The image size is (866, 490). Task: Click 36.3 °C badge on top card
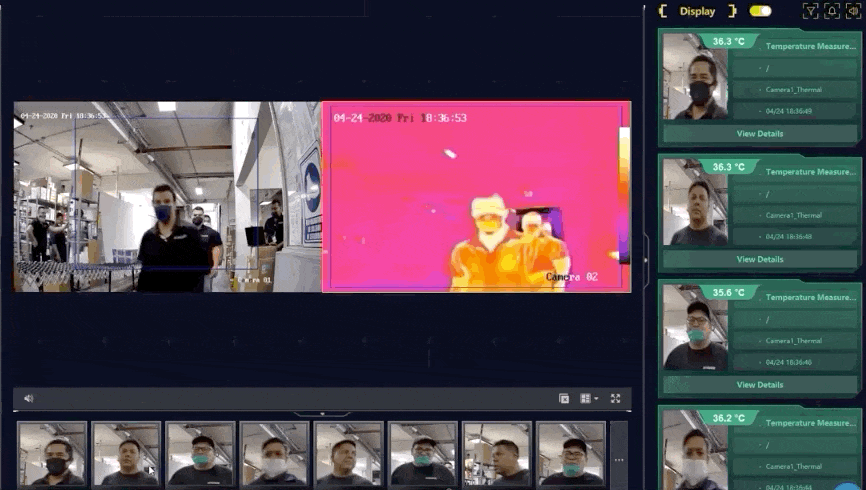pyautogui.click(x=728, y=41)
